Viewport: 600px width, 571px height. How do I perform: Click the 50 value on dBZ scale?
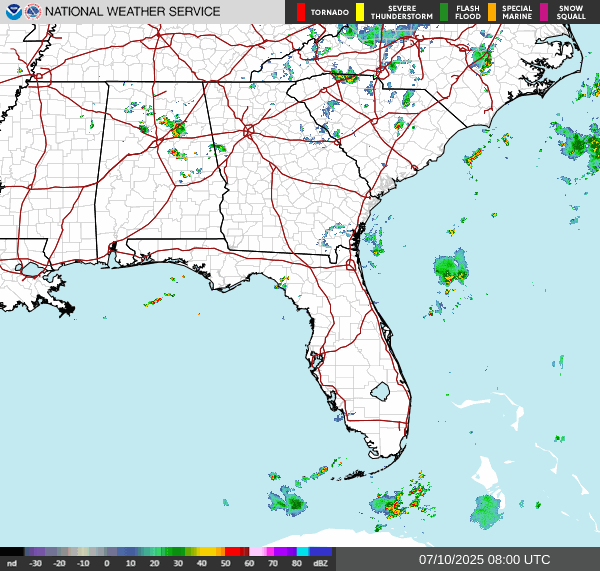click(x=225, y=563)
